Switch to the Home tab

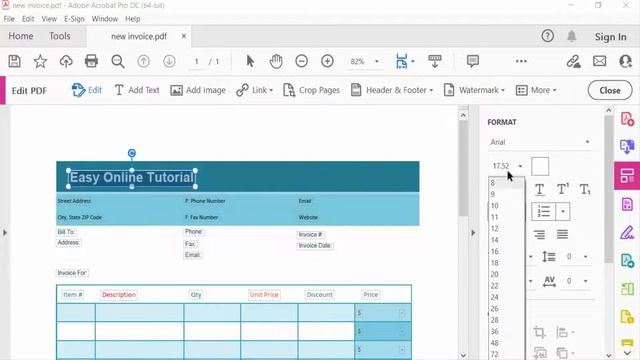[21, 36]
